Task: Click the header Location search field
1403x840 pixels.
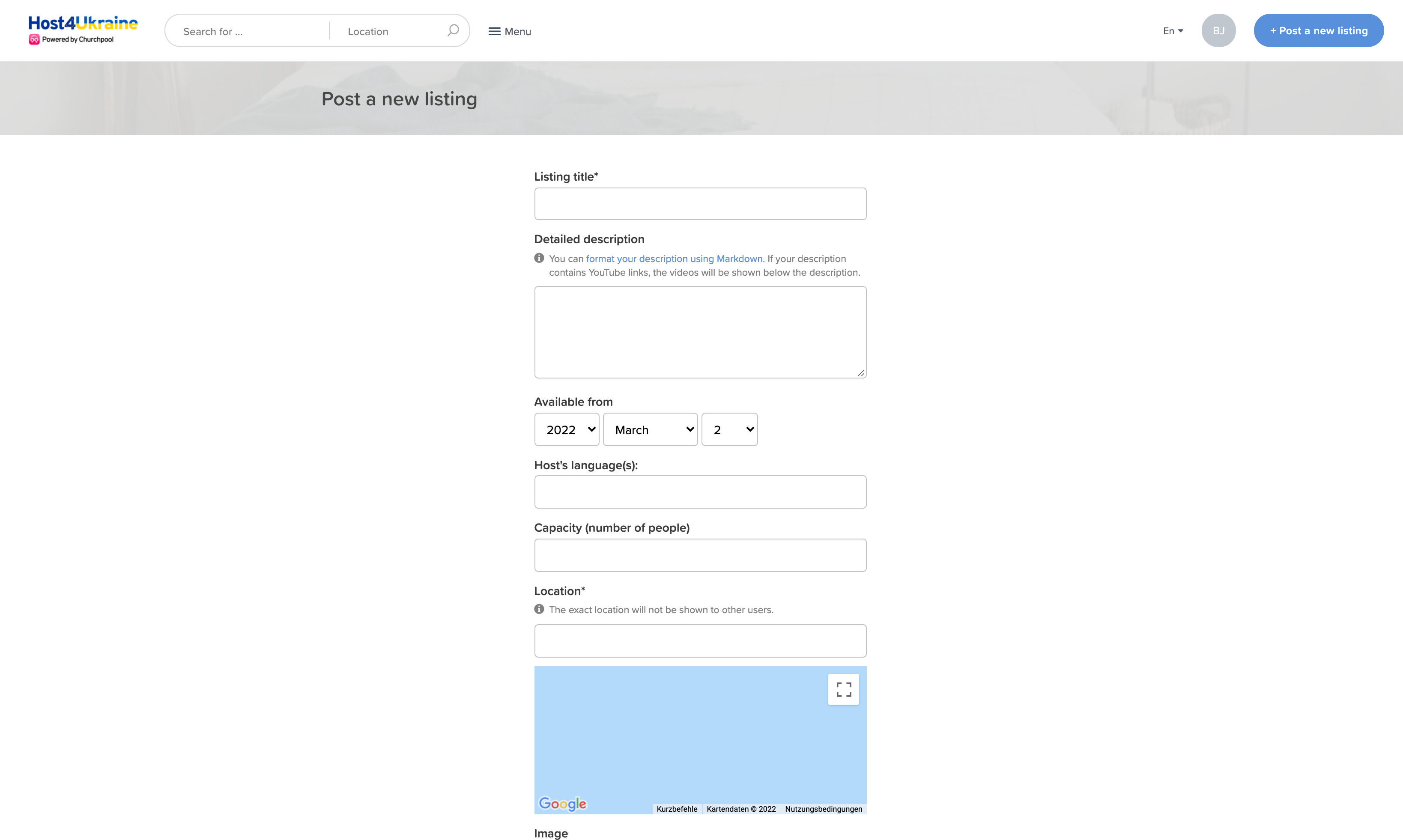Action: (x=391, y=32)
